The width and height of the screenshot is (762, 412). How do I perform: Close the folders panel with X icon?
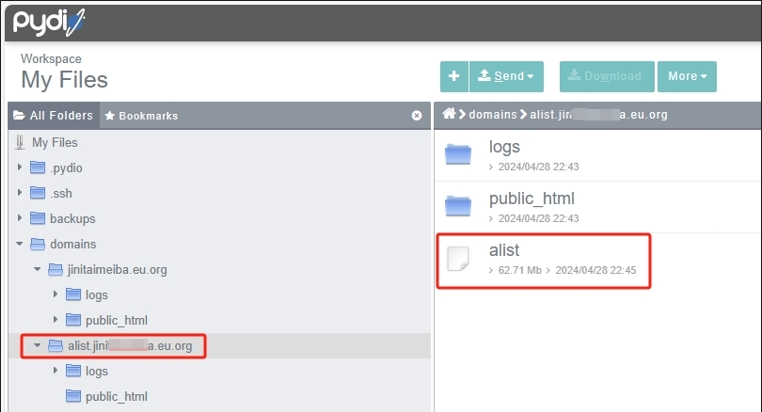click(x=417, y=116)
